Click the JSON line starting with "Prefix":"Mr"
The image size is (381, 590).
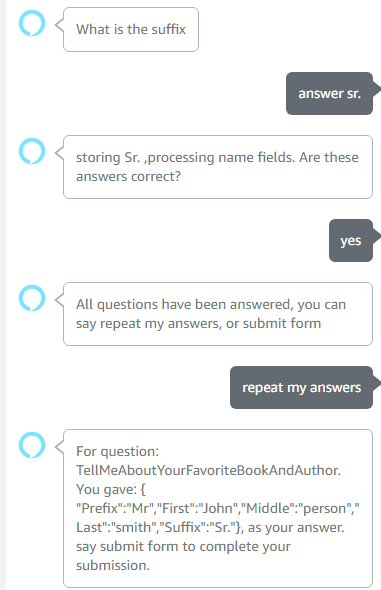tap(218, 508)
